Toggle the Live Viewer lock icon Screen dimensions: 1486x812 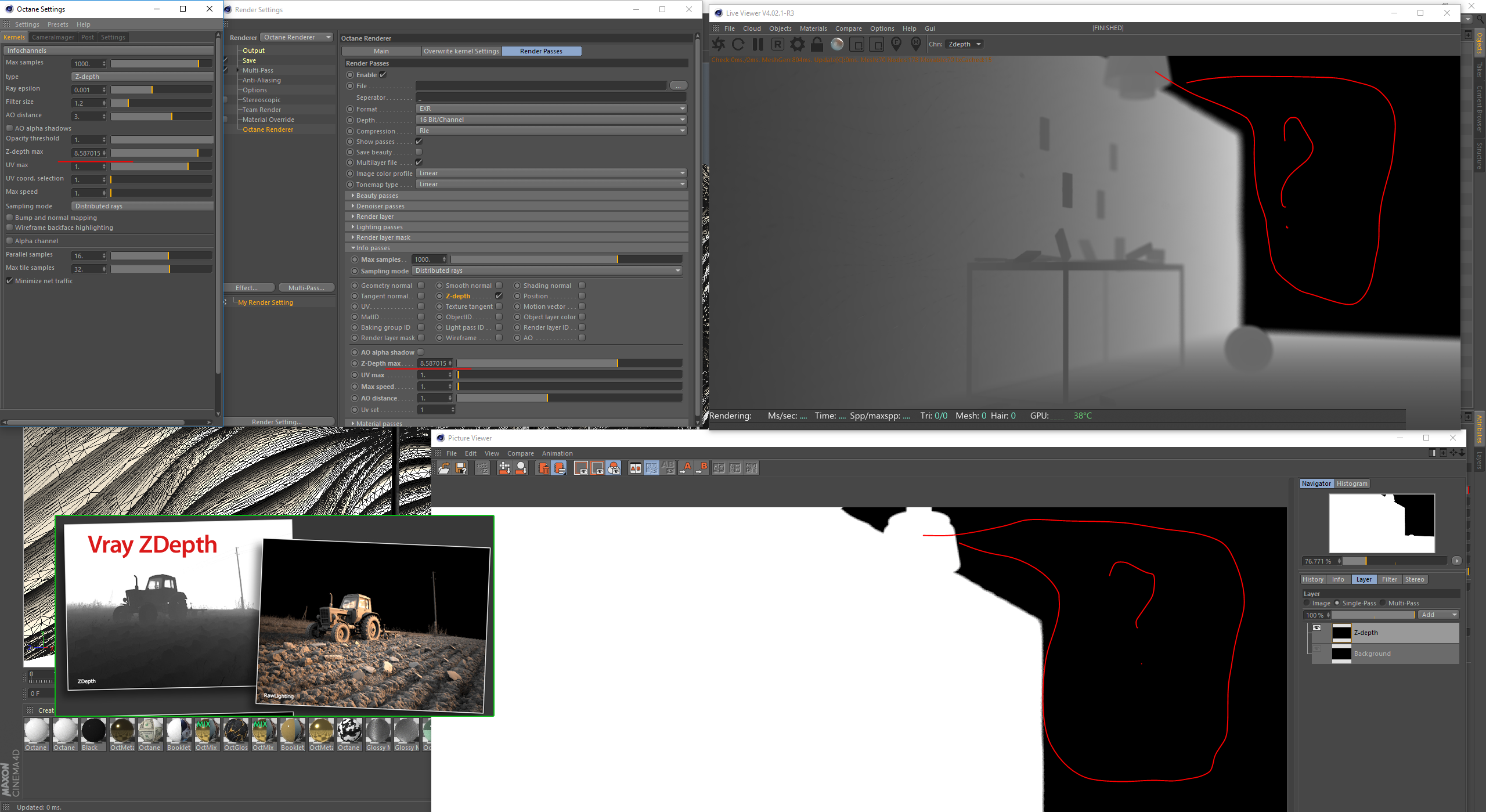(x=817, y=44)
